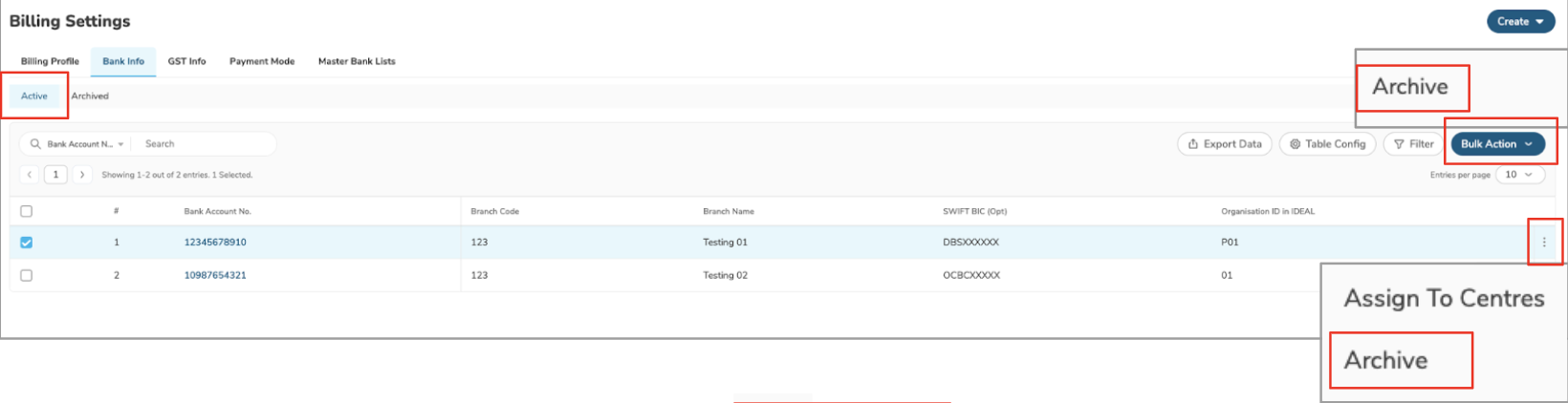Switch to the Archived sub-tab
This screenshot has width=1568, height=403.
90,95
